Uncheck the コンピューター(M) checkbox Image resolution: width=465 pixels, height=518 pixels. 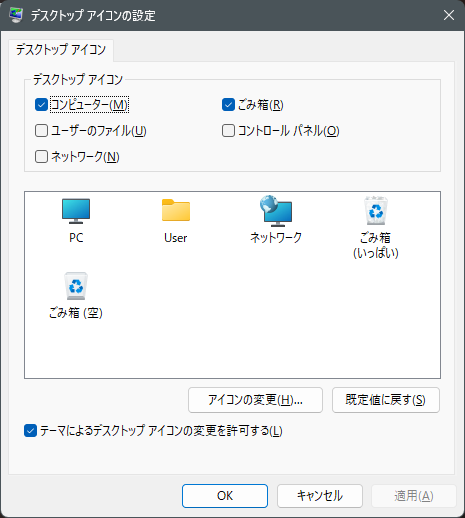[41, 105]
